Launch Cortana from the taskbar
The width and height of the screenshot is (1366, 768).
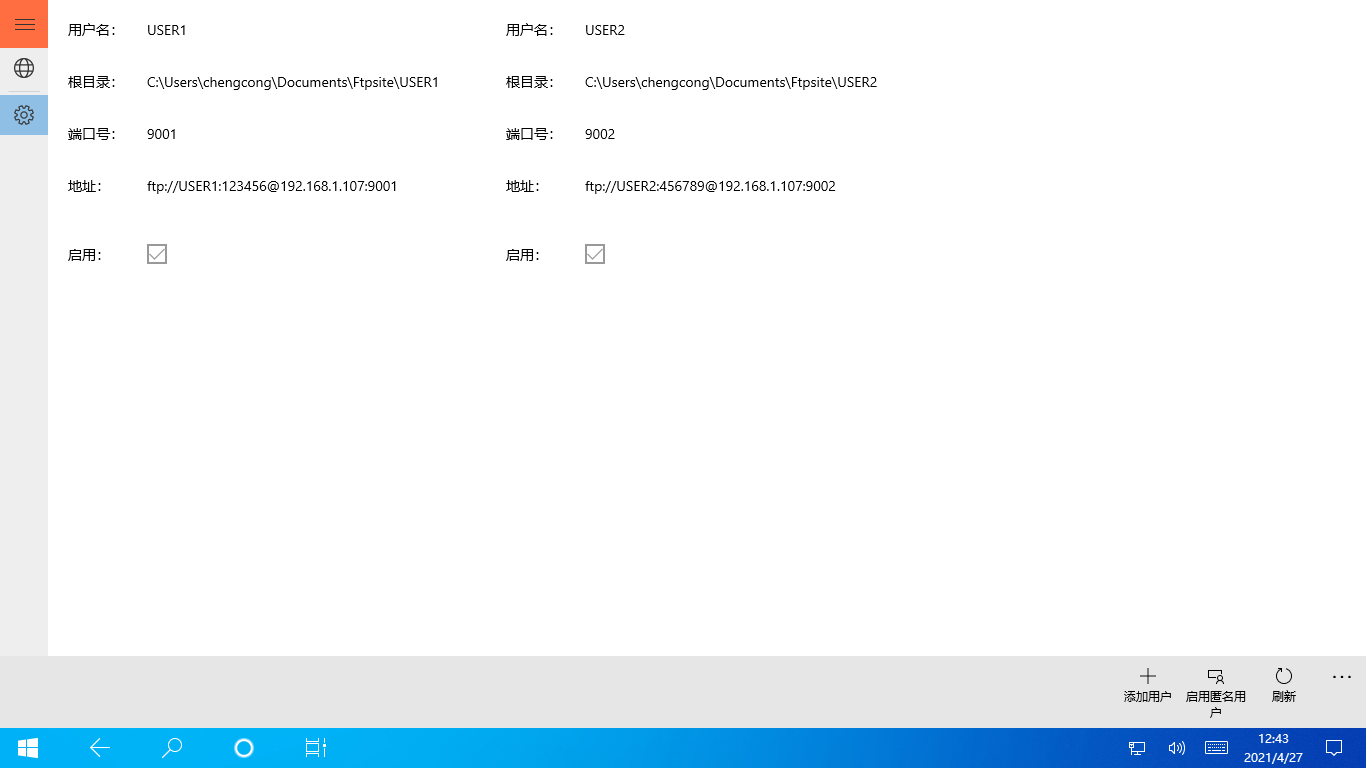[244, 748]
